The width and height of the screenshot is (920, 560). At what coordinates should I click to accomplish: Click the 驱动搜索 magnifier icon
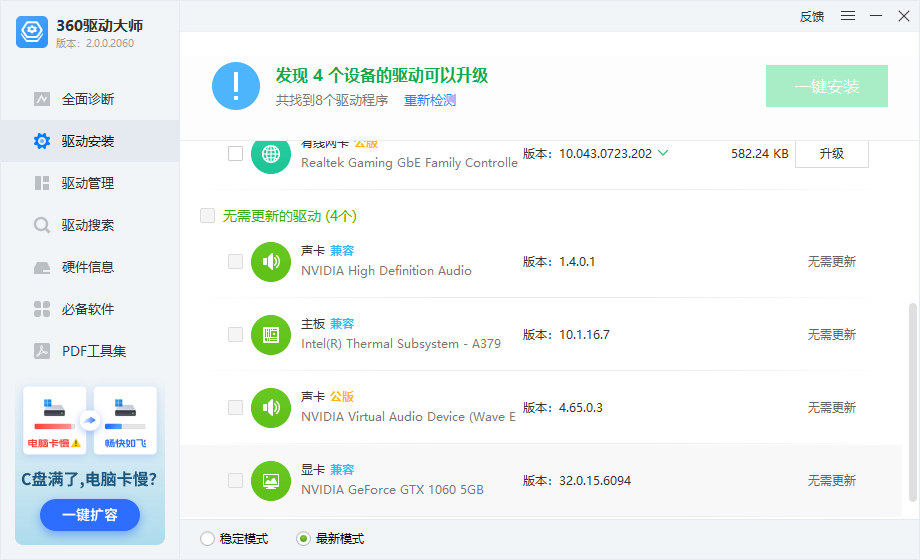[x=42, y=225]
